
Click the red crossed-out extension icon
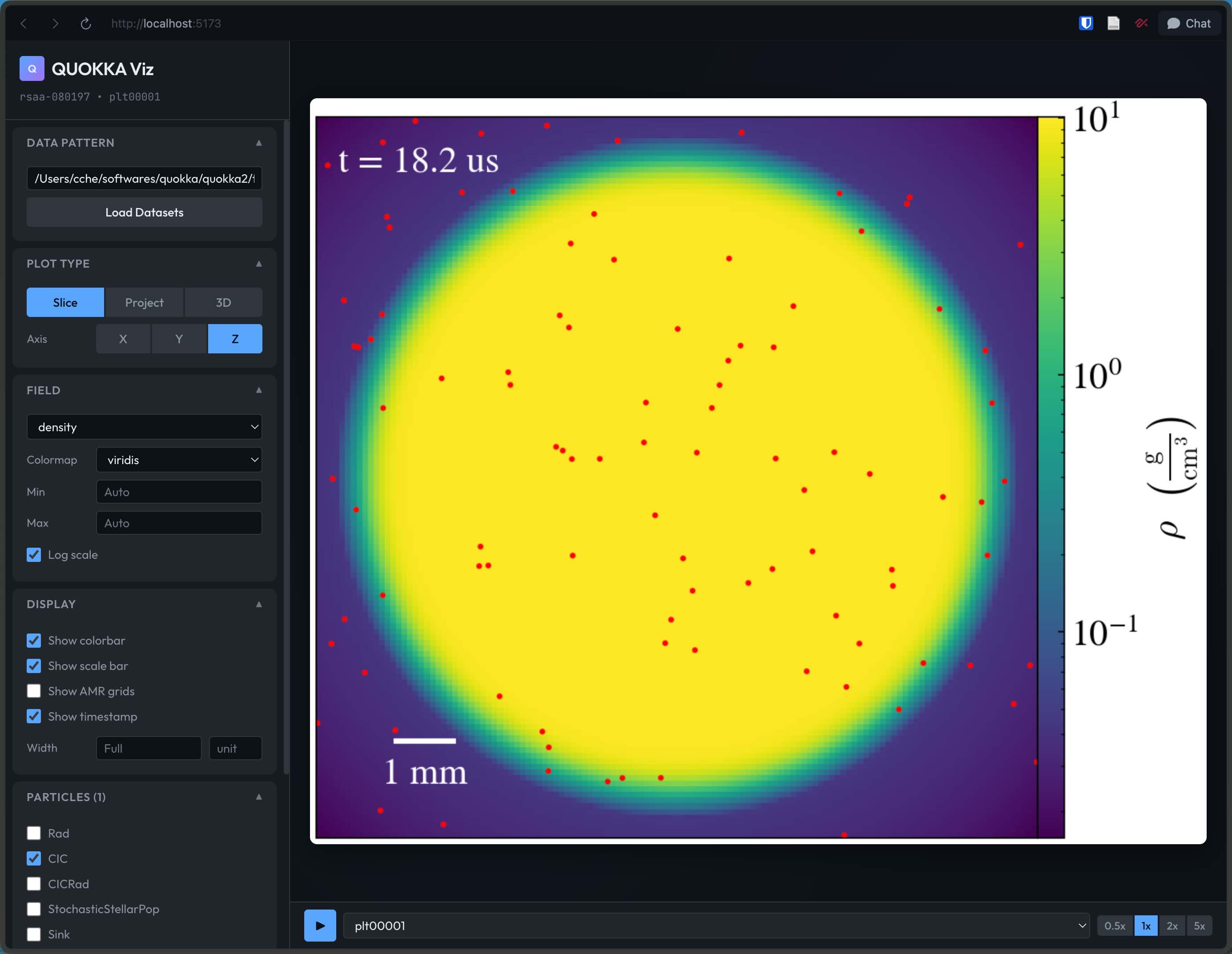1141,24
